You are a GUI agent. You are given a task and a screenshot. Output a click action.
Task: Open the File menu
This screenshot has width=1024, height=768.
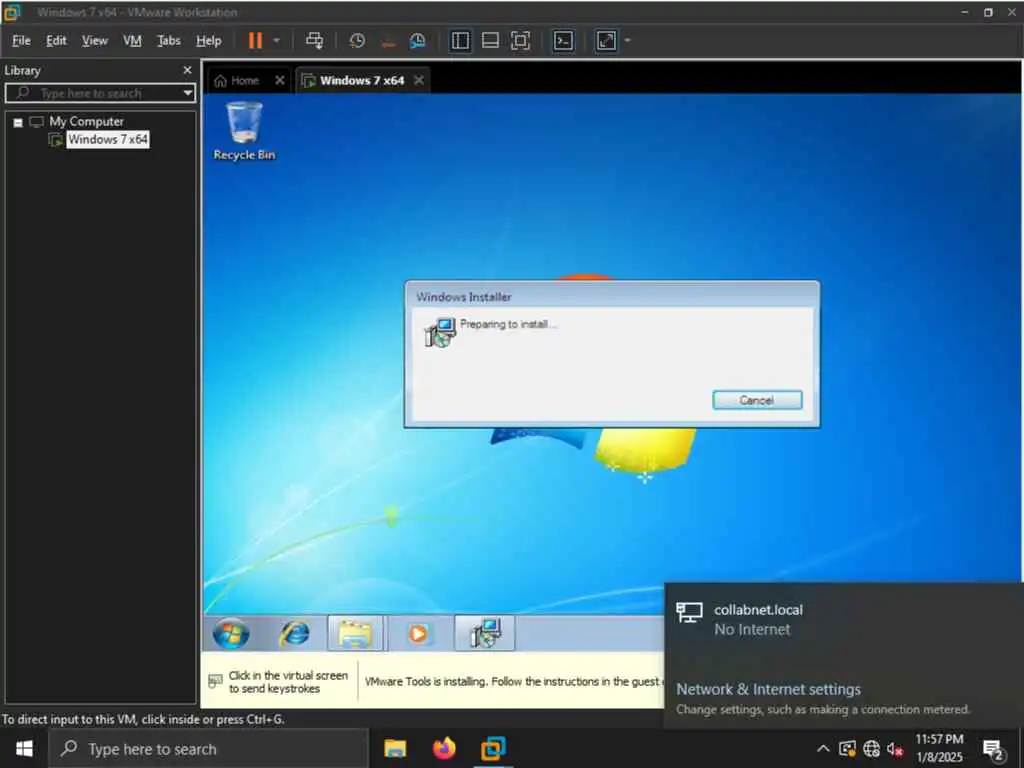coord(21,40)
